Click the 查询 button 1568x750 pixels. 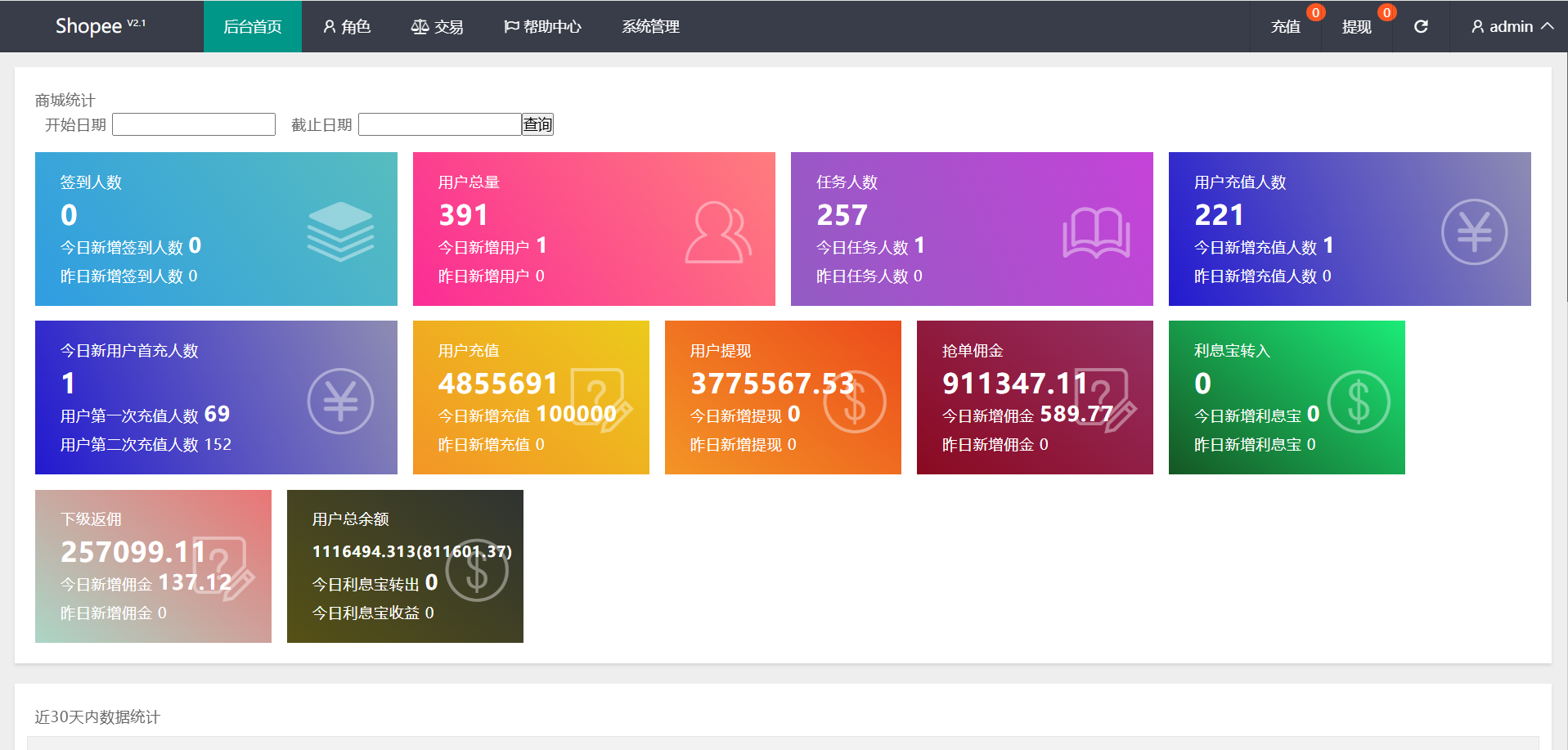click(537, 124)
